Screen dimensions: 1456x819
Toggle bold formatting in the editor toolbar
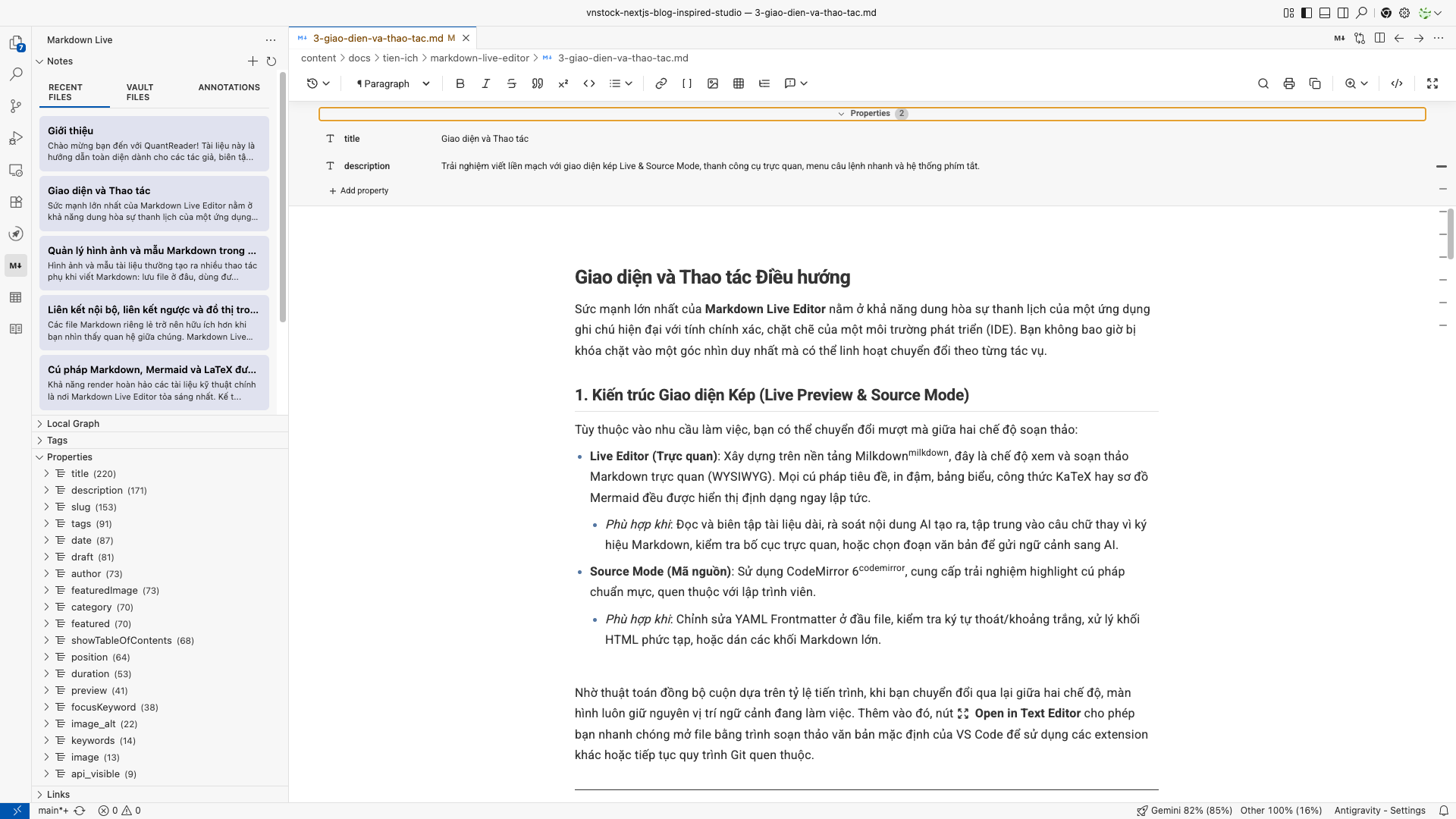point(460,83)
